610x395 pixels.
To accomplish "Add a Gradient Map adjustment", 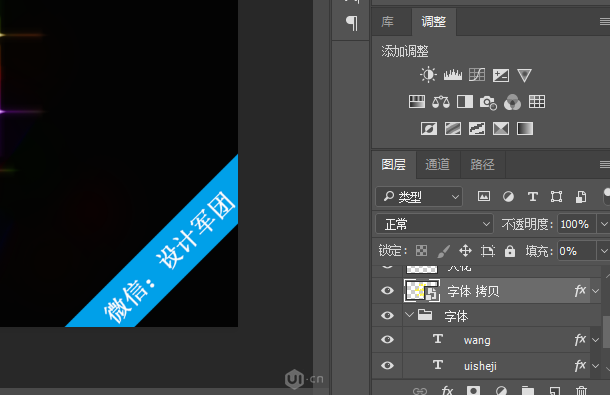I will [525, 128].
